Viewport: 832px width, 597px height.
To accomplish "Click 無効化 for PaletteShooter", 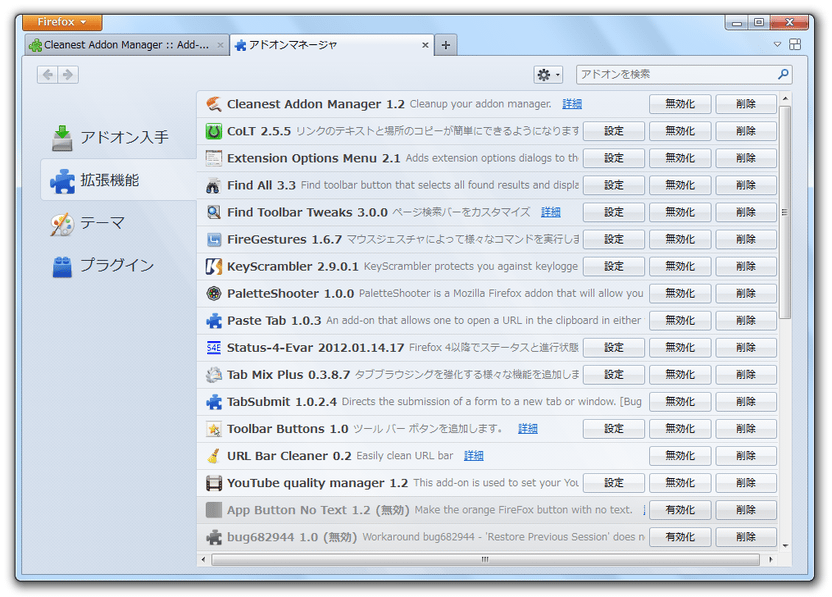I will [680, 293].
